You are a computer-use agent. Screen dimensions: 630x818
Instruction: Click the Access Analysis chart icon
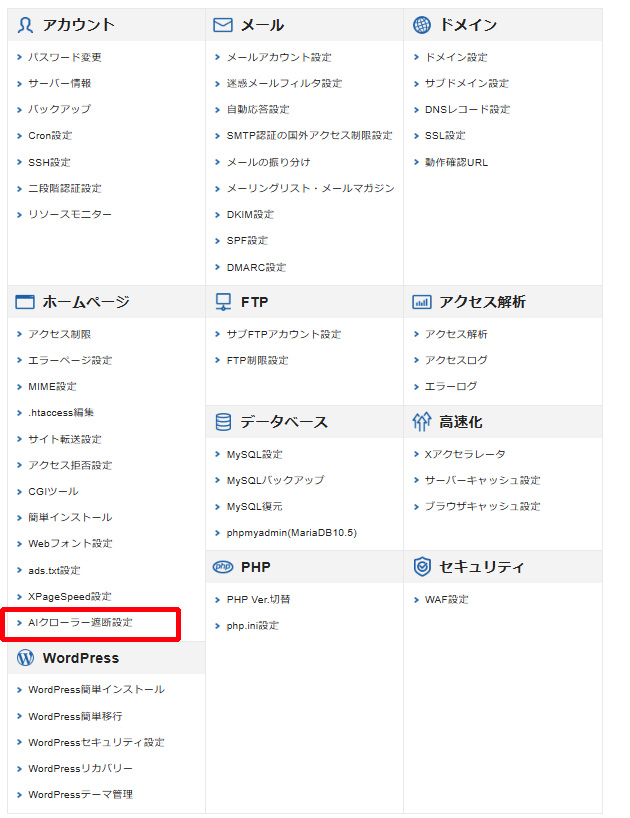pyautogui.click(x=422, y=302)
